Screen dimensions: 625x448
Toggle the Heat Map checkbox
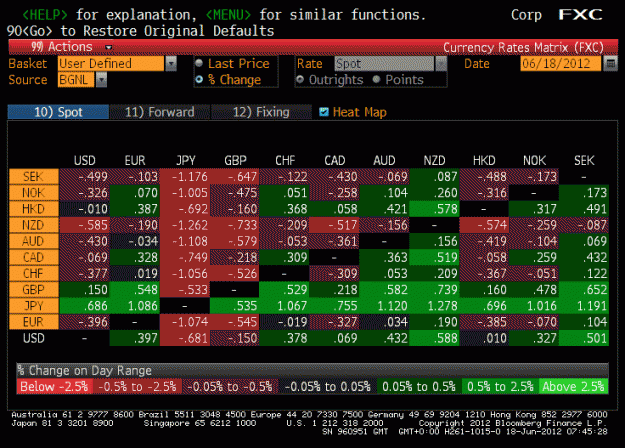(324, 112)
